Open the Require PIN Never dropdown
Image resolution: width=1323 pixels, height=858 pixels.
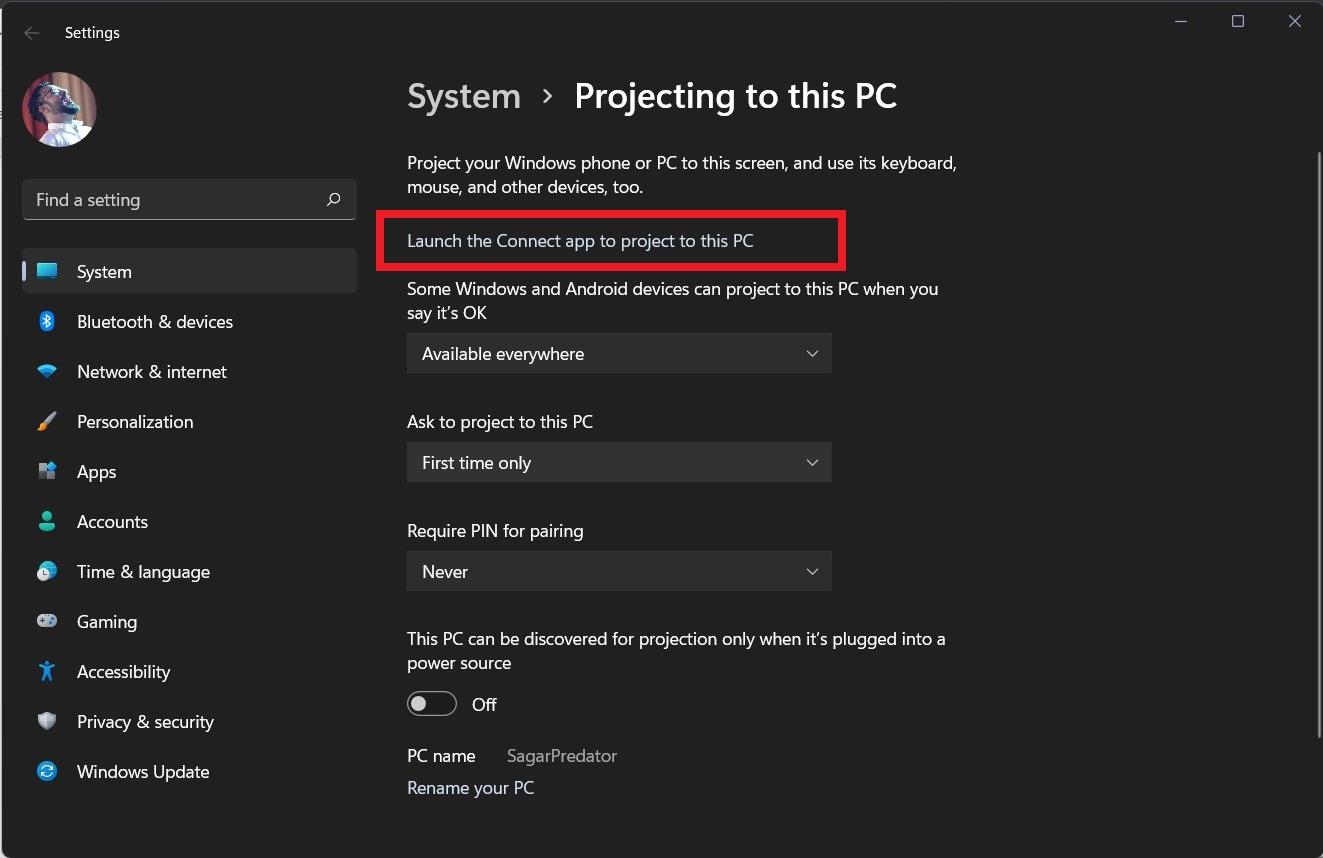pyautogui.click(x=619, y=572)
